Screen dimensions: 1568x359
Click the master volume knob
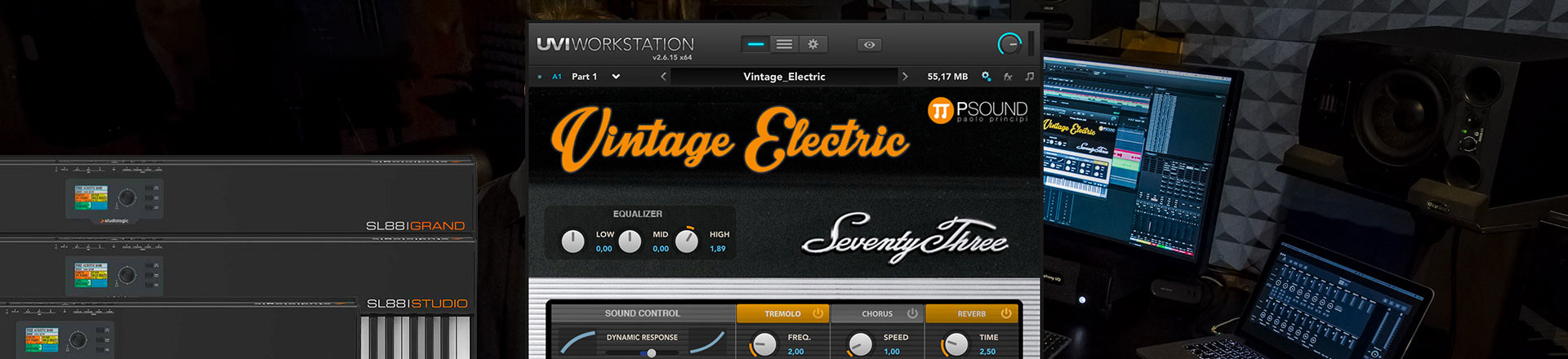coord(1009,44)
